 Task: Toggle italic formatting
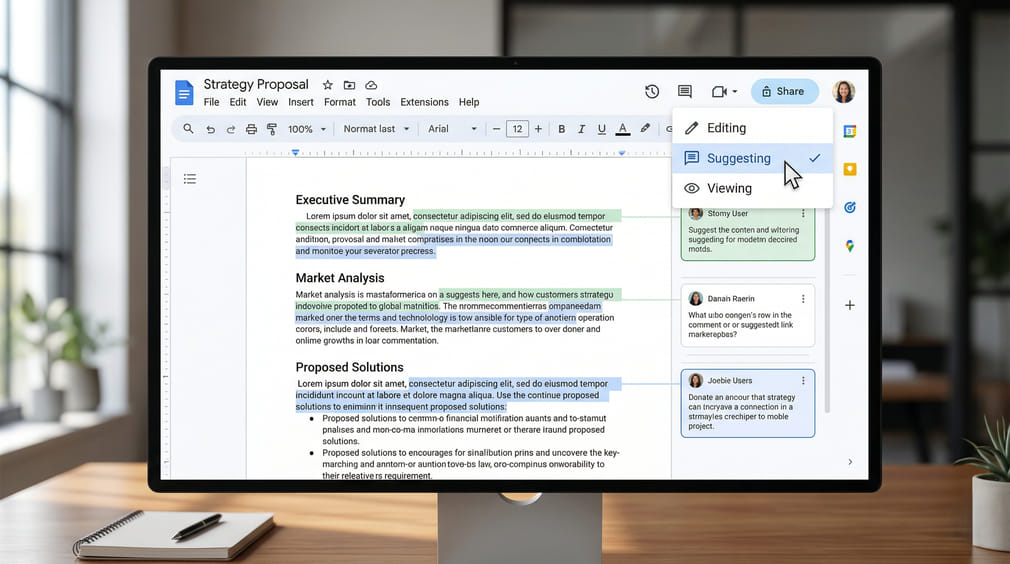point(582,129)
